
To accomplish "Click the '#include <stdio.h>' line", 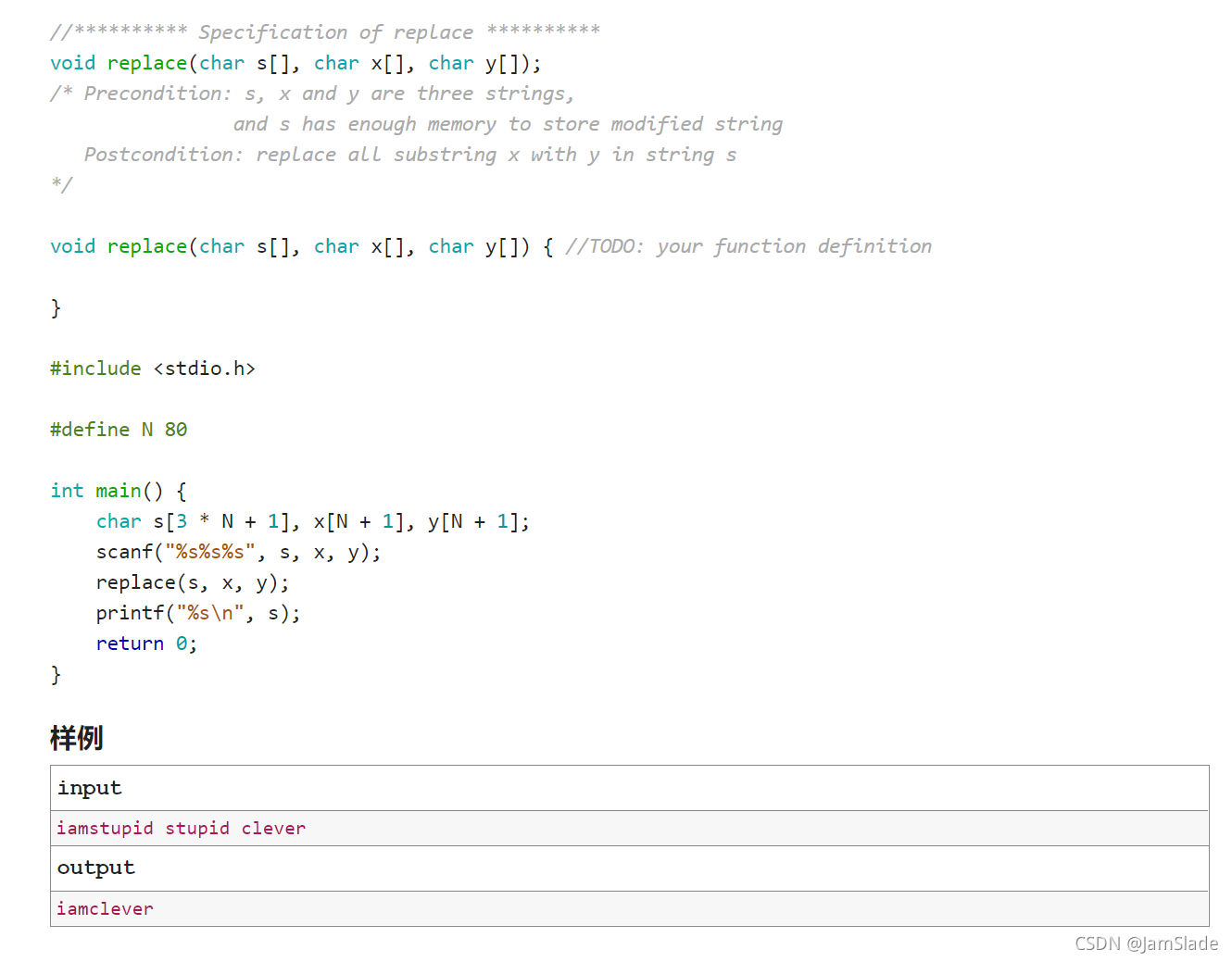I will (x=153, y=369).
